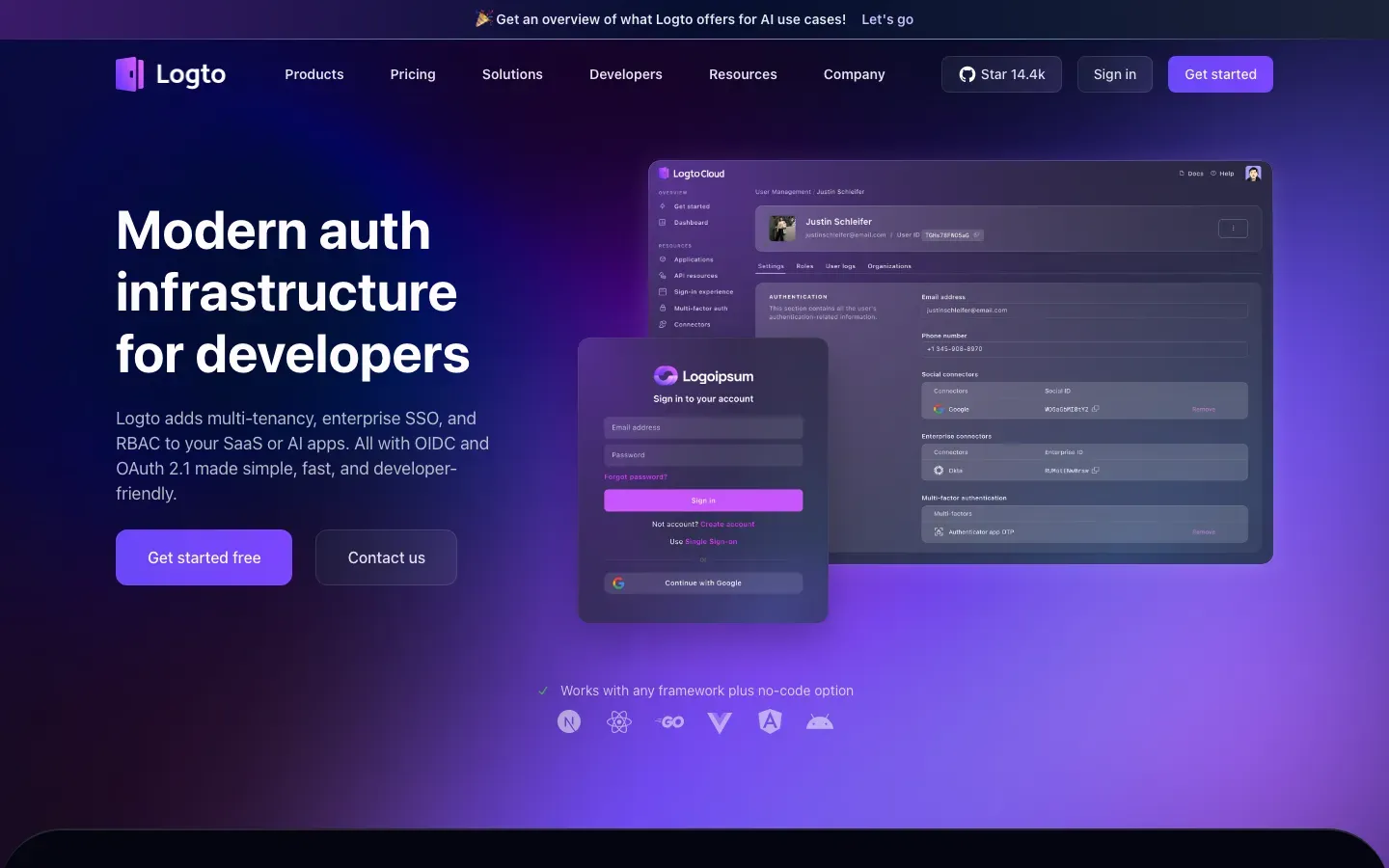1389x868 pixels.
Task: Click the Go language icon
Action: 669,721
